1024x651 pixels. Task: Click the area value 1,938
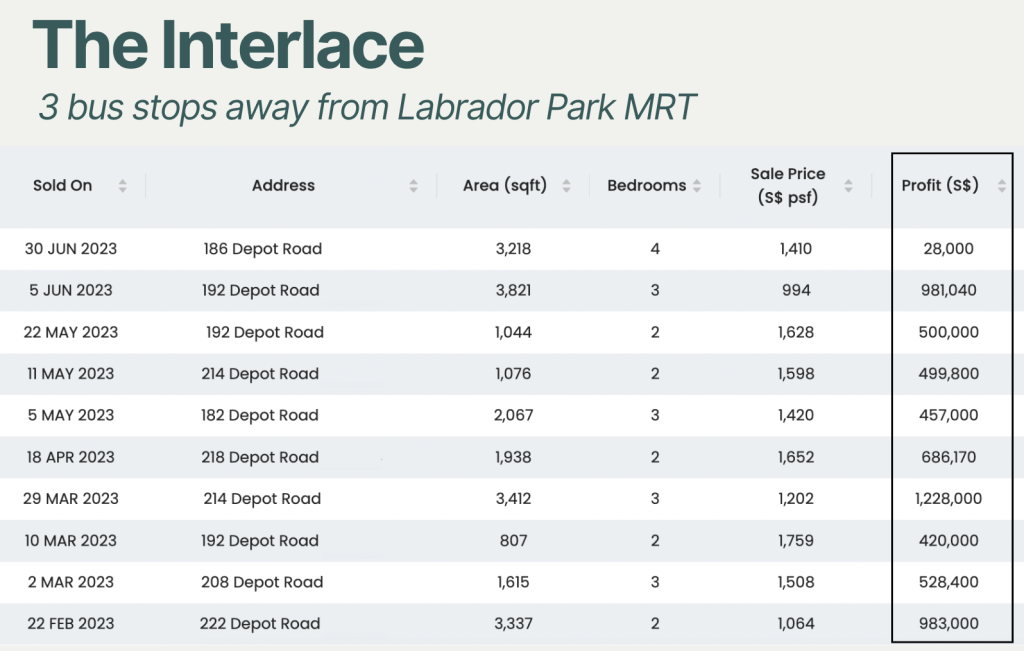513,457
